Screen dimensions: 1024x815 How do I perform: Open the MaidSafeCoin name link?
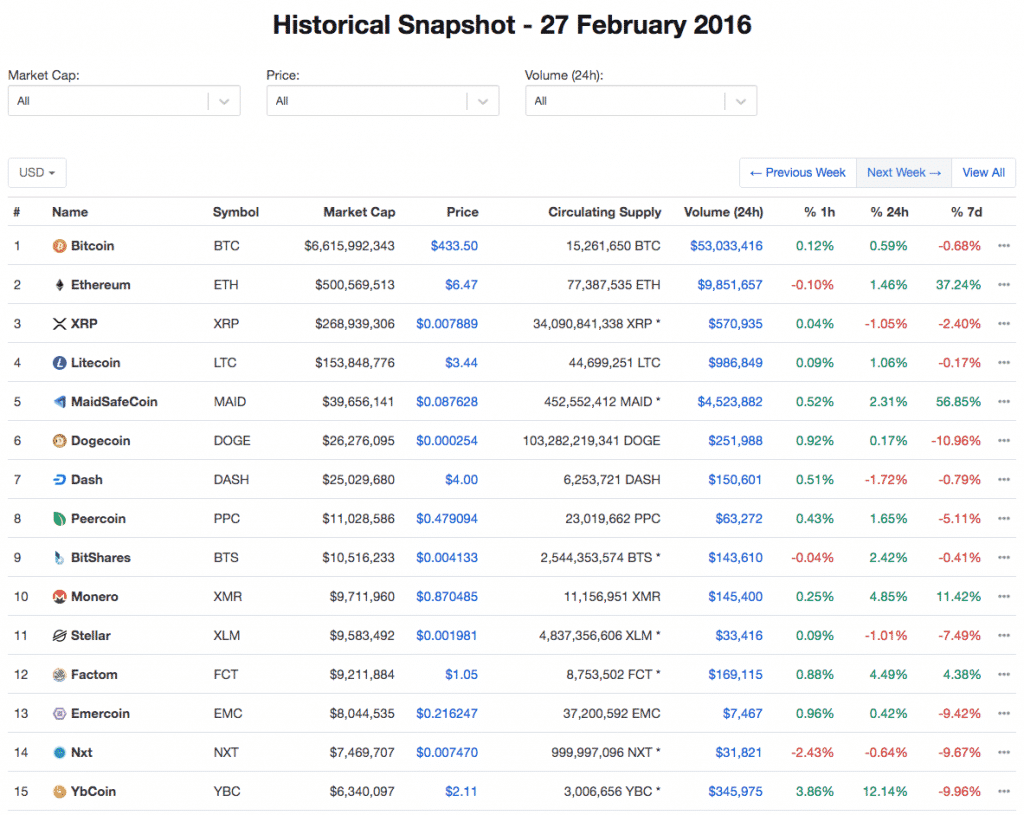[x=114, y=402]
